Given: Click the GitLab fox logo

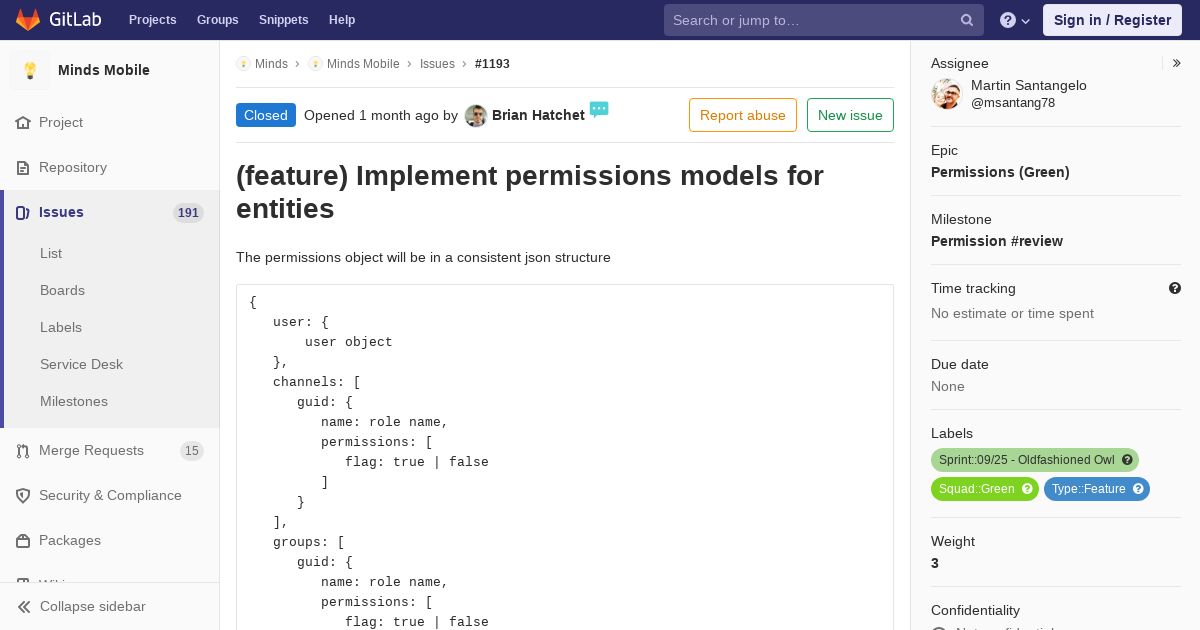Looking at the screenshot, I should [28, 19].
